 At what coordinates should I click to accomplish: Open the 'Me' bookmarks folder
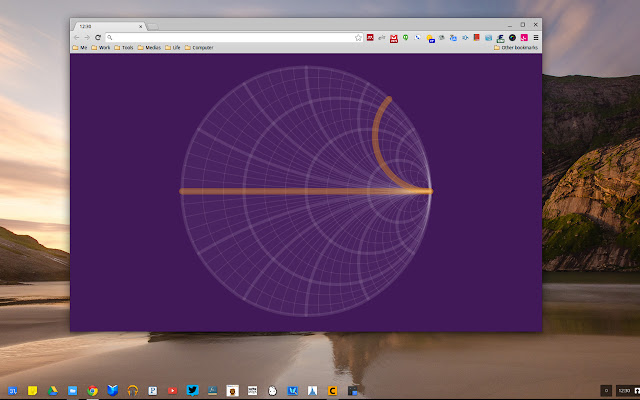pos(80,48)
